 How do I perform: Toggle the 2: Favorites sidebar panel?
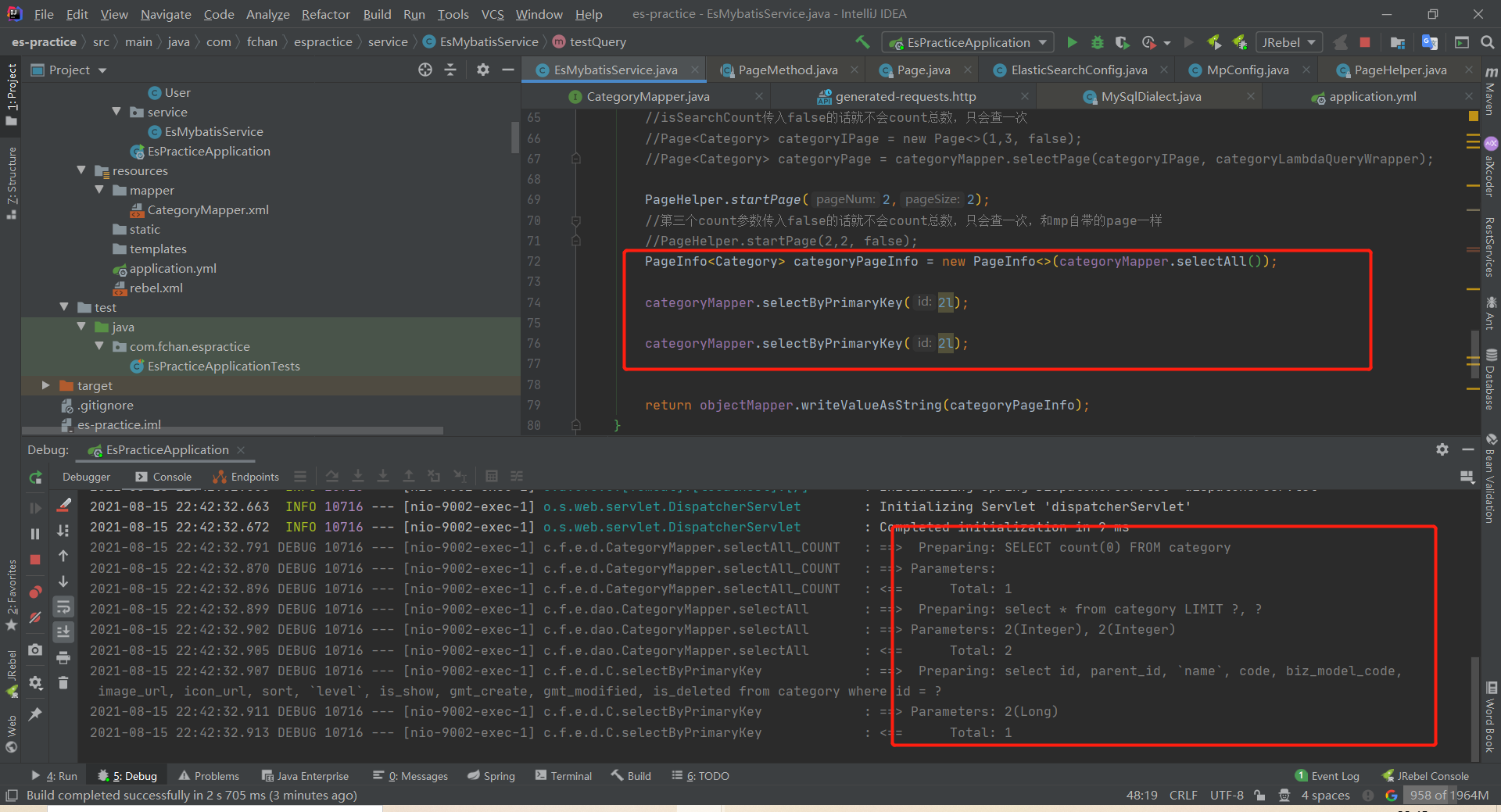(x=11, y=594)
